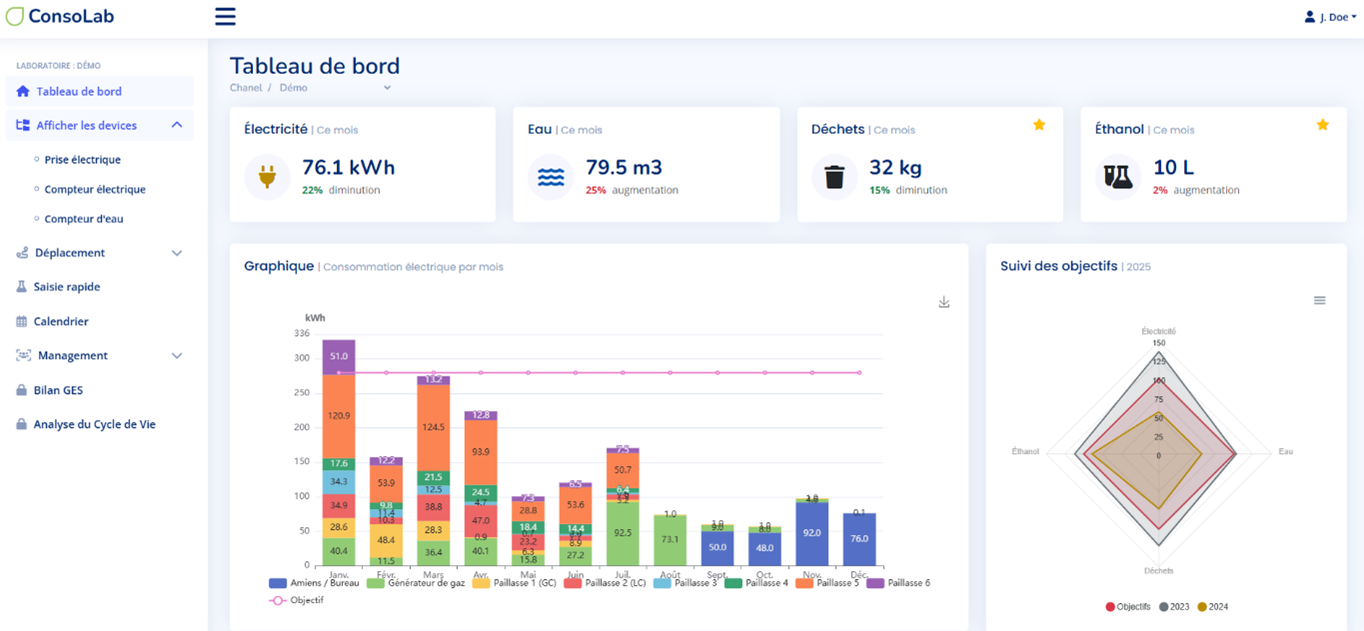
Task: Expand the Déplacement menu
Action: (x=177, y=253)
